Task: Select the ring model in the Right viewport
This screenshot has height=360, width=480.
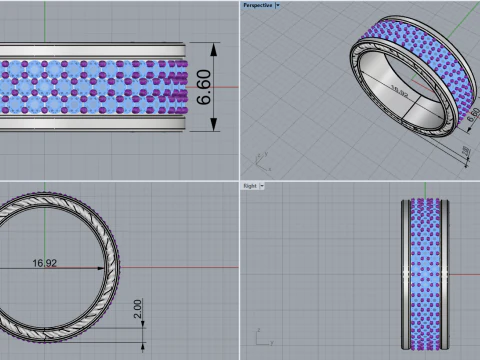Action: click(425, 274)
